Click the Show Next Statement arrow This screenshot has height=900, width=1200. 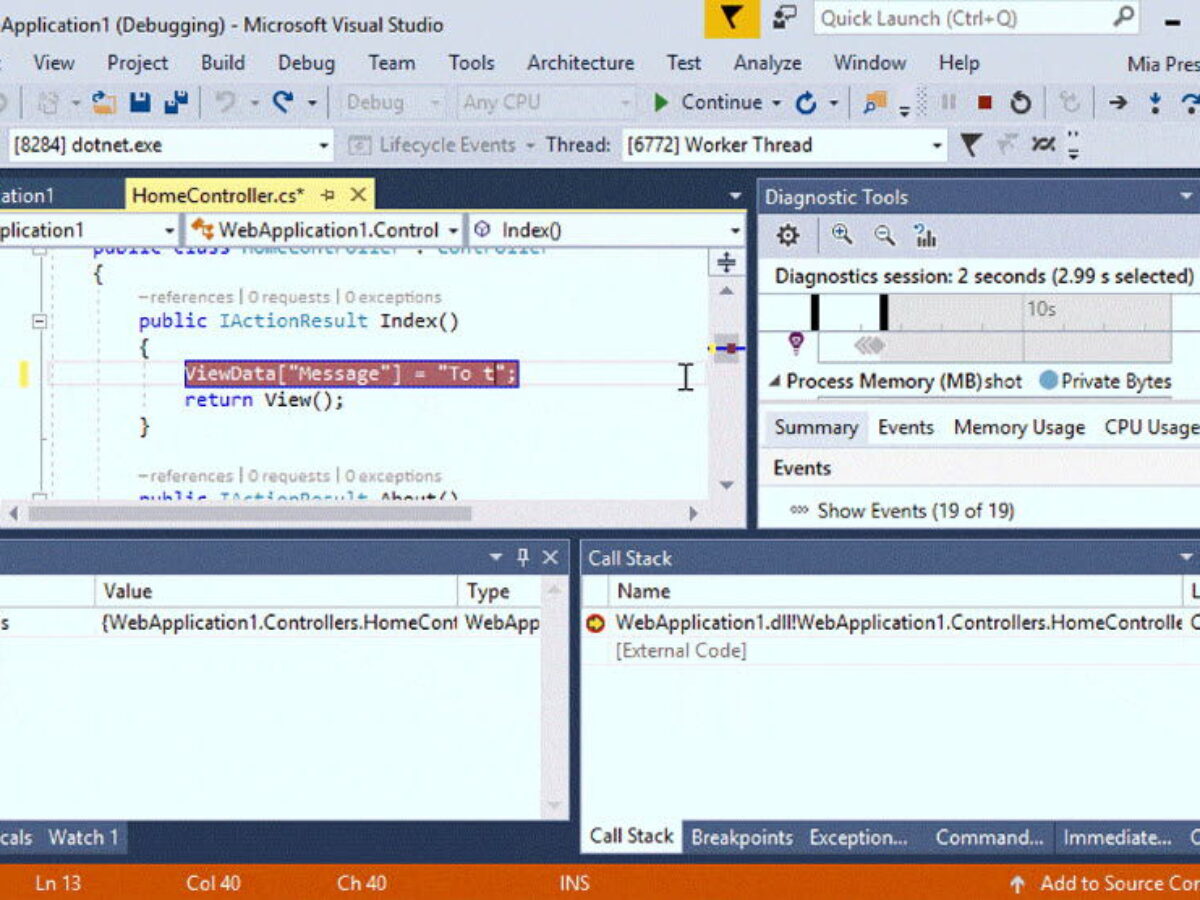click(1118, 102)
